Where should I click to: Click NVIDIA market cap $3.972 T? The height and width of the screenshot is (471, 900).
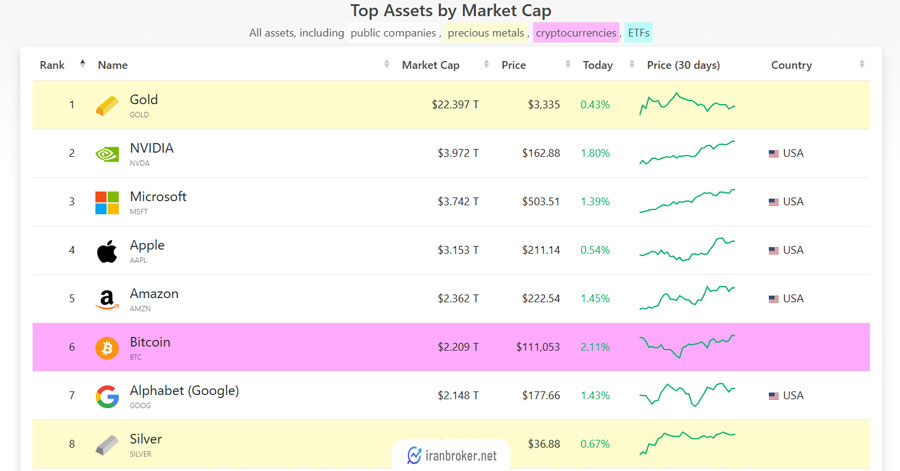click(458, 153)
